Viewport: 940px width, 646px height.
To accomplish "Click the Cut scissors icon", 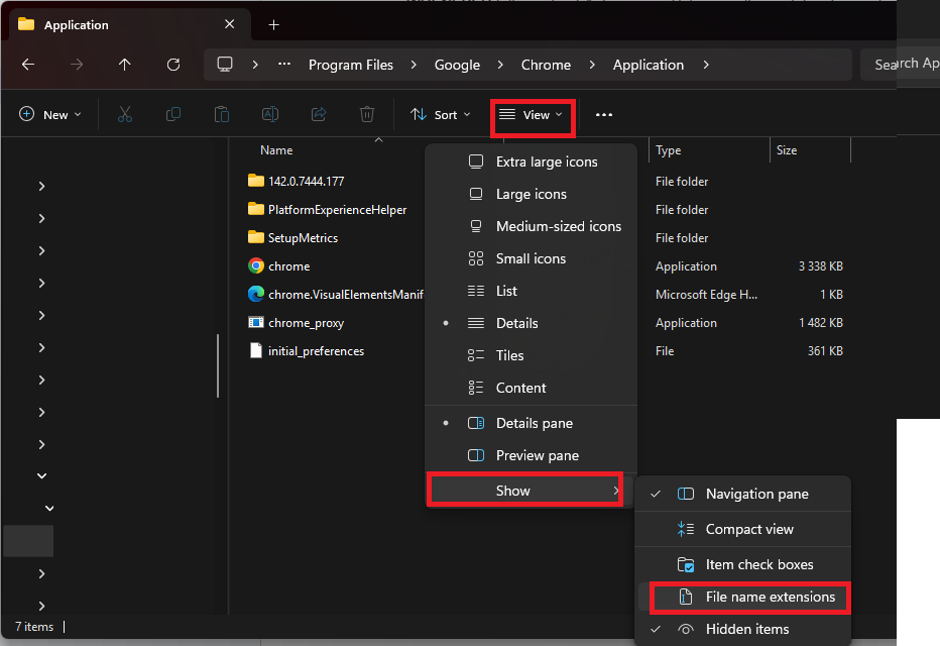I will [125, 114].
